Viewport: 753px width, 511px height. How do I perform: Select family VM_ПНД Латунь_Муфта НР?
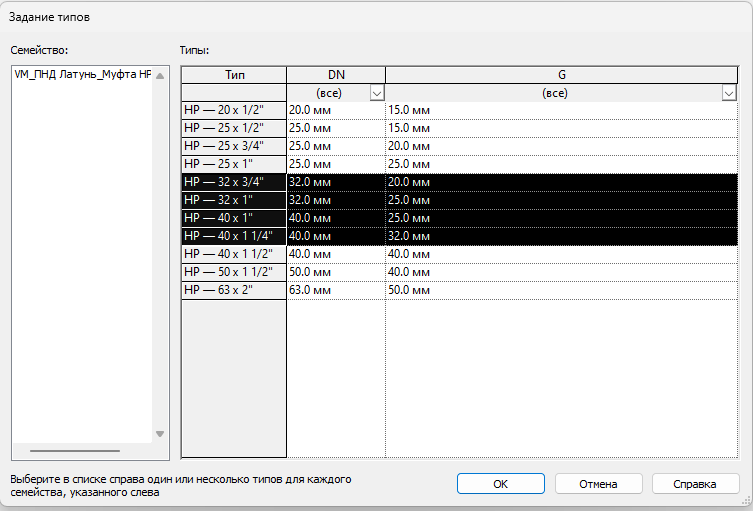coord(83,74)
